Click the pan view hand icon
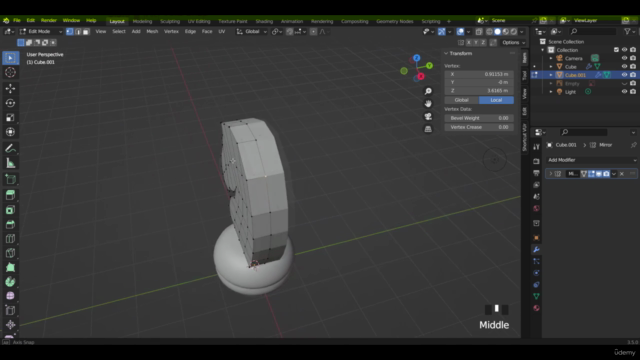 [428, 104]
